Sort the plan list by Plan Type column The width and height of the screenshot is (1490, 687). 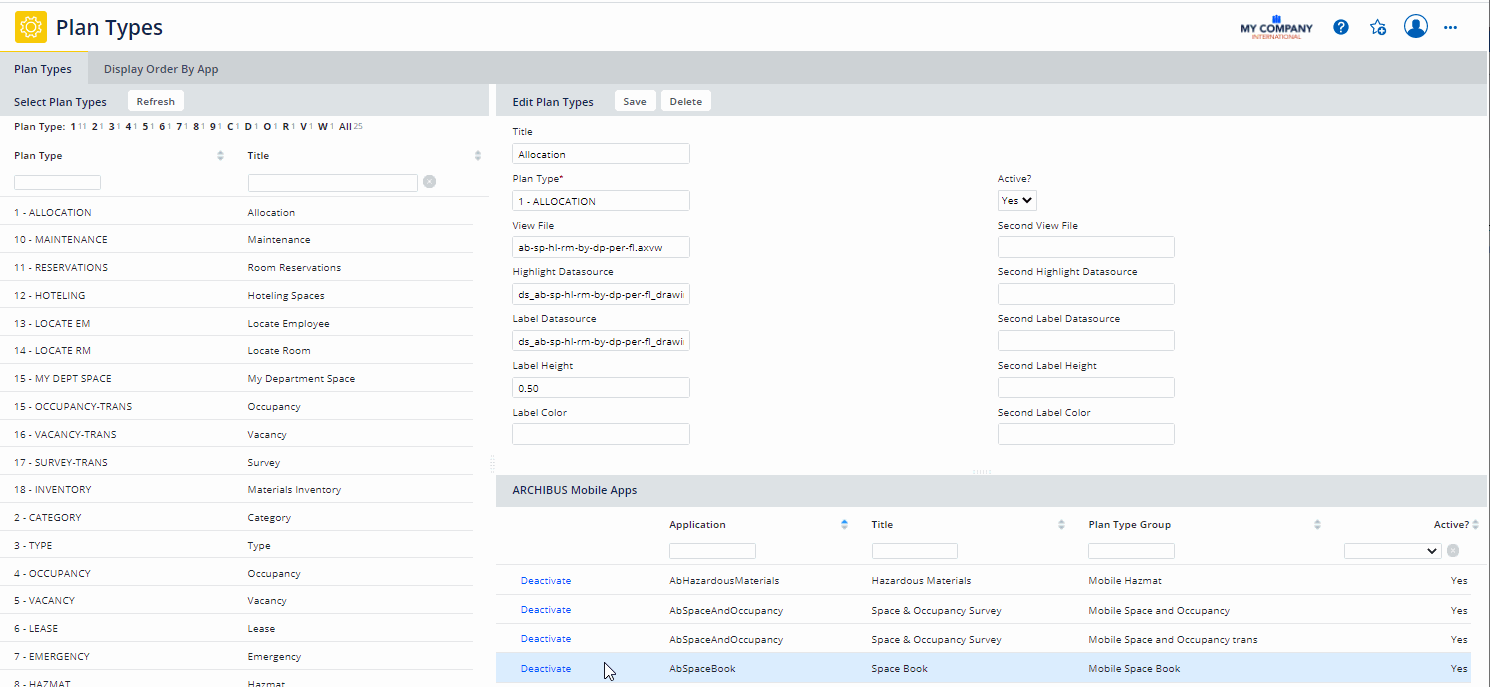pos(220,156)
